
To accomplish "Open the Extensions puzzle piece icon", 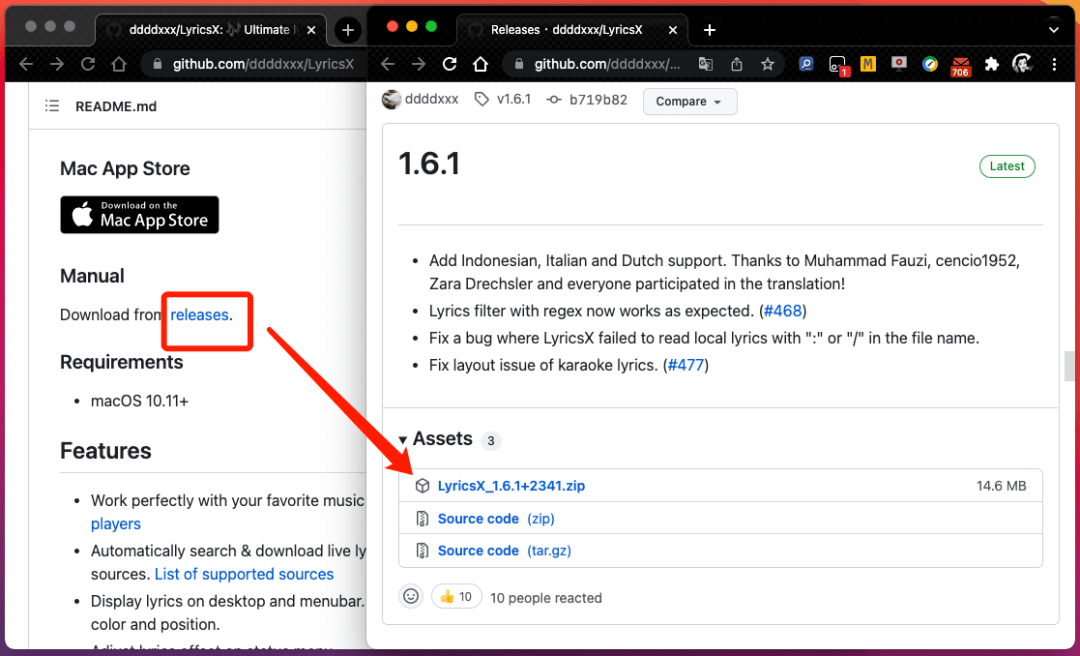I will (x=991, y=65).
